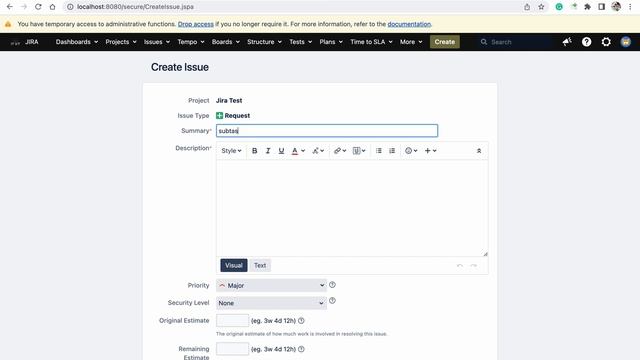
Task: Insert a numbered list
Action: 392,151
